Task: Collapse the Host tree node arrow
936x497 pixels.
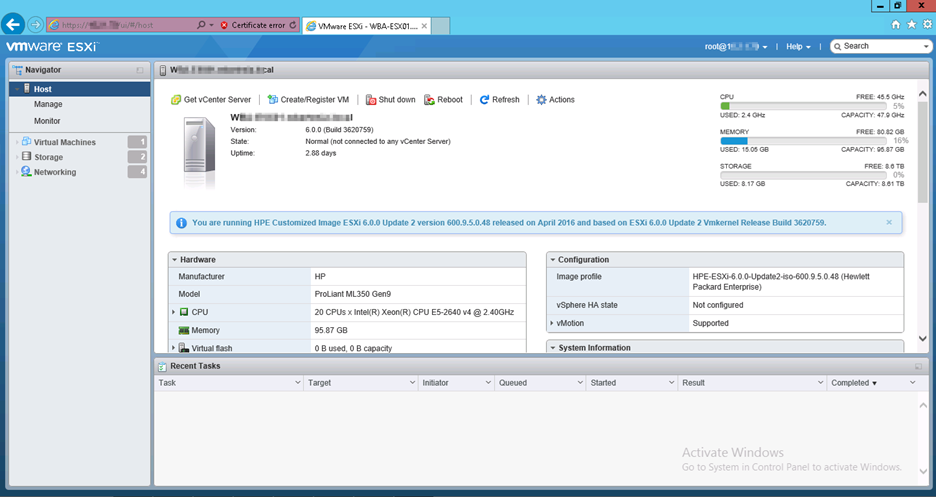Action: pos(17,89)
